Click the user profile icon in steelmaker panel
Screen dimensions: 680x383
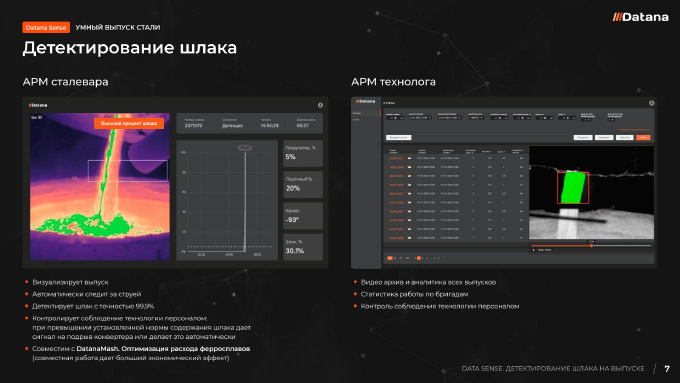tap(320, 105)
